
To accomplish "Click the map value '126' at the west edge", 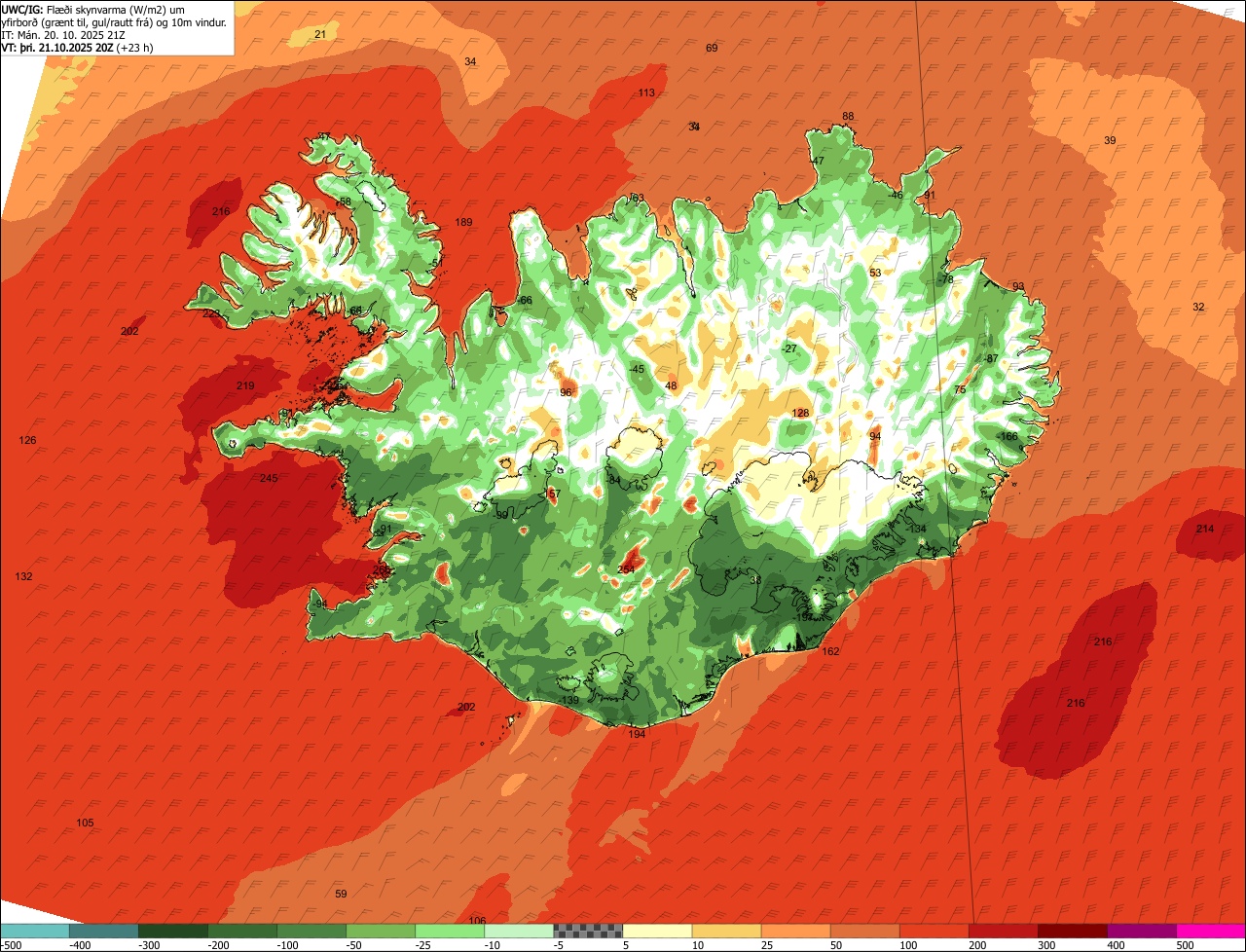I will [27, 441].
